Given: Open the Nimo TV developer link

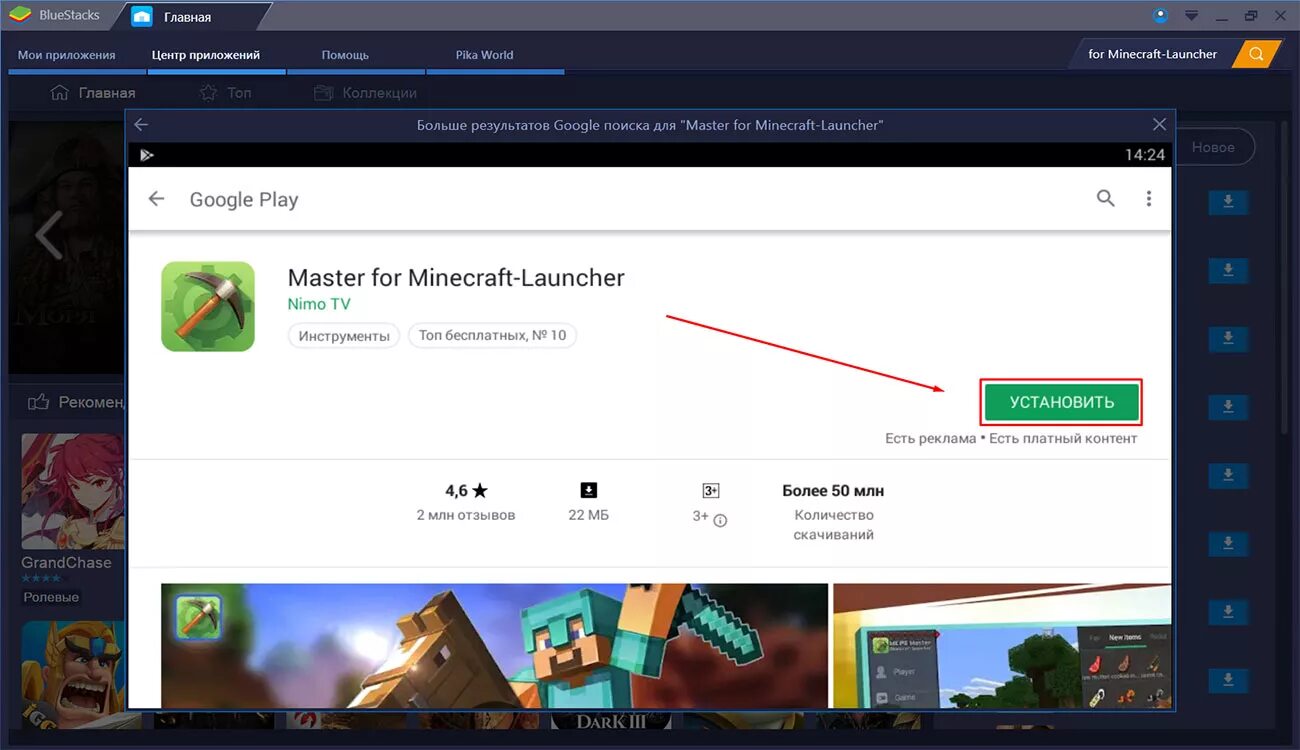Looking at the screenshot, I should tap(319, 304).
